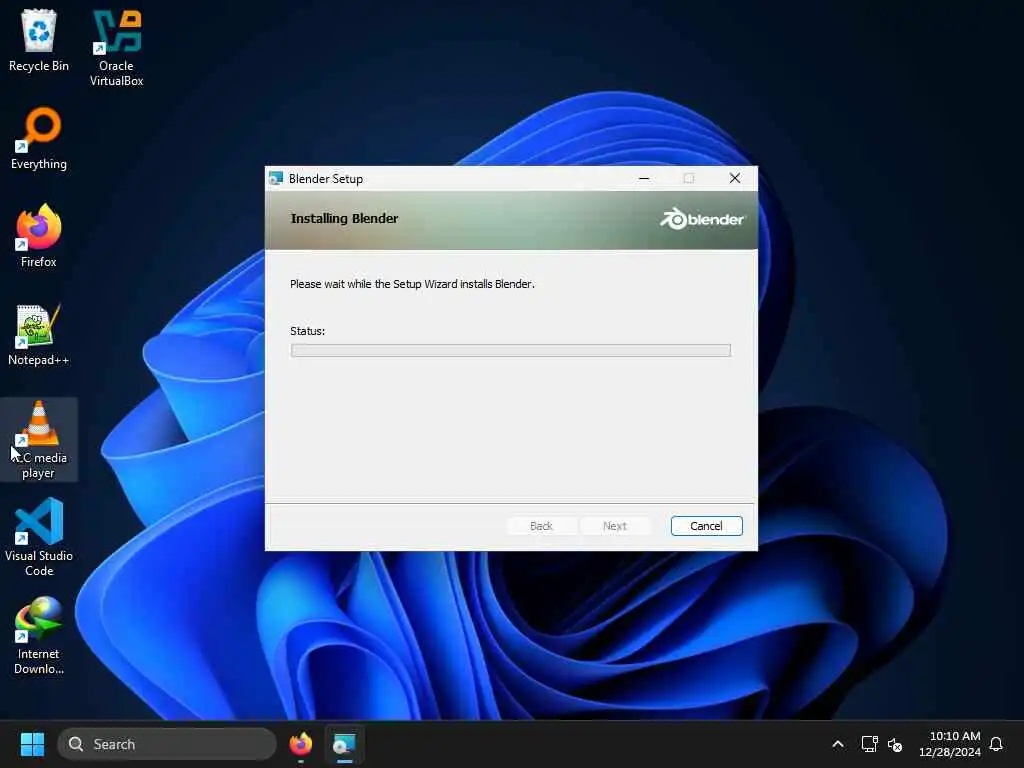This screenshot has width=1024, height=768.
Task: Select the Notepad++ desktop shortcut
Action: 39,334
